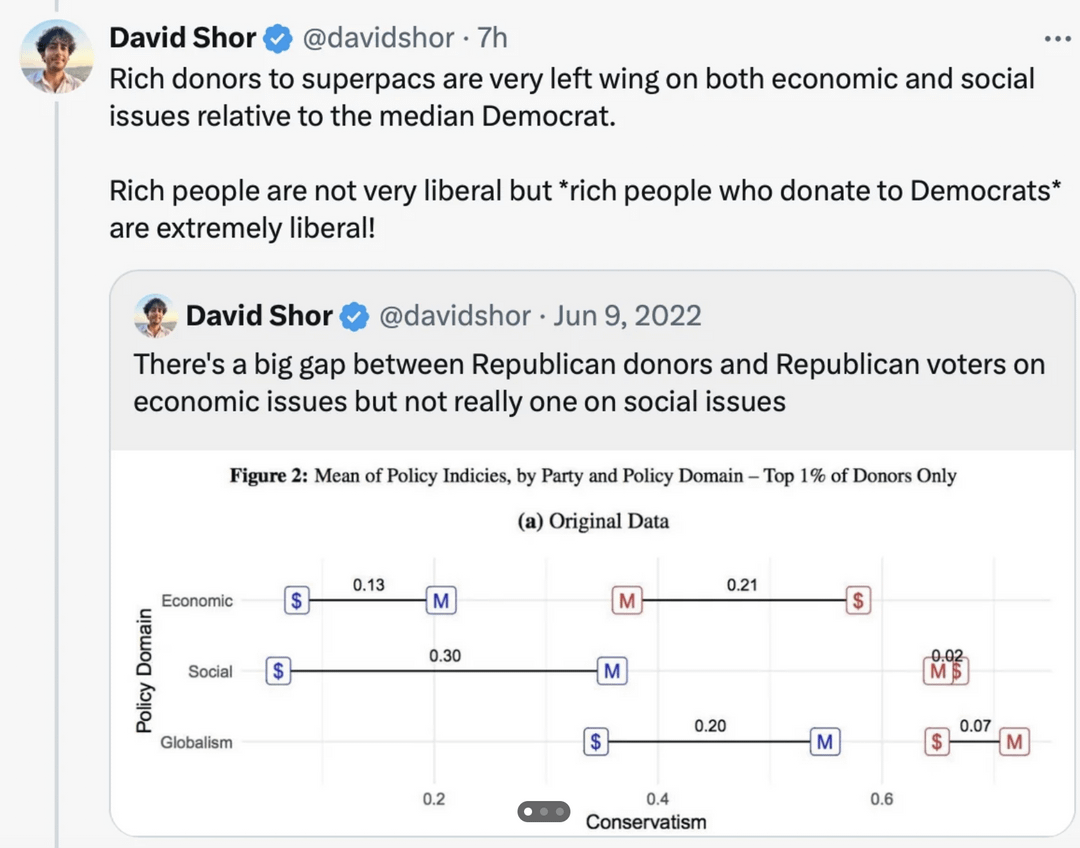Click the blue M marker on Social row
Screen dimensions: 1080x848
(x=612, y=671)
